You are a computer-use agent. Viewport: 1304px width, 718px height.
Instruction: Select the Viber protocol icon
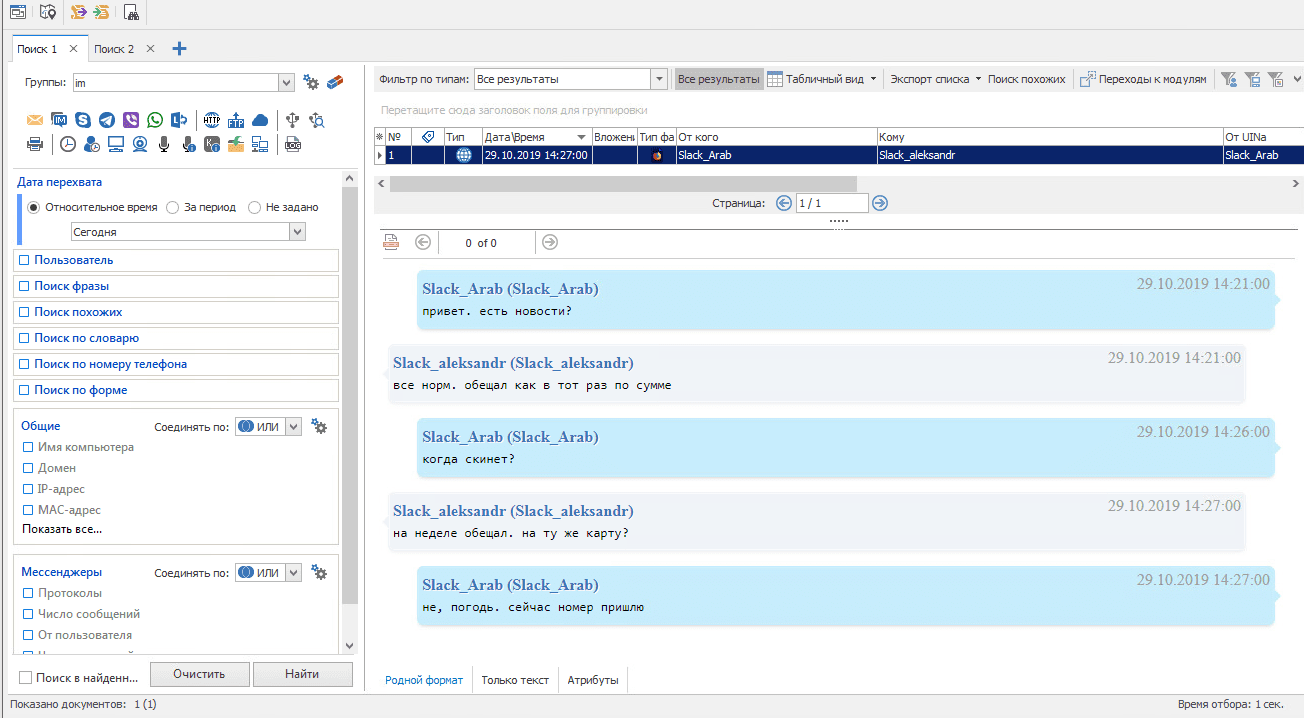131,120
